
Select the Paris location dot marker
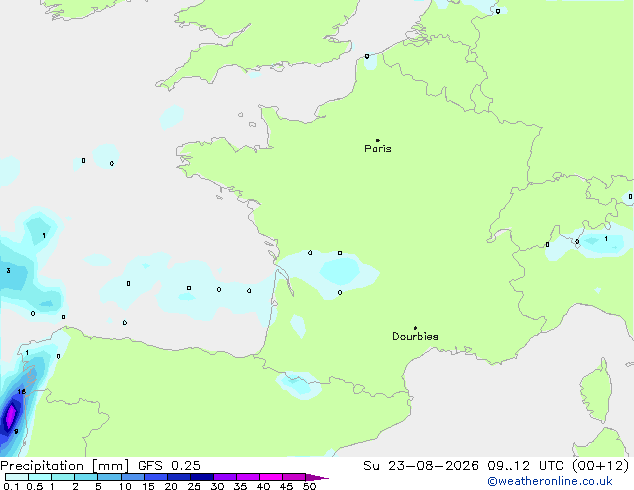point(378,140)
